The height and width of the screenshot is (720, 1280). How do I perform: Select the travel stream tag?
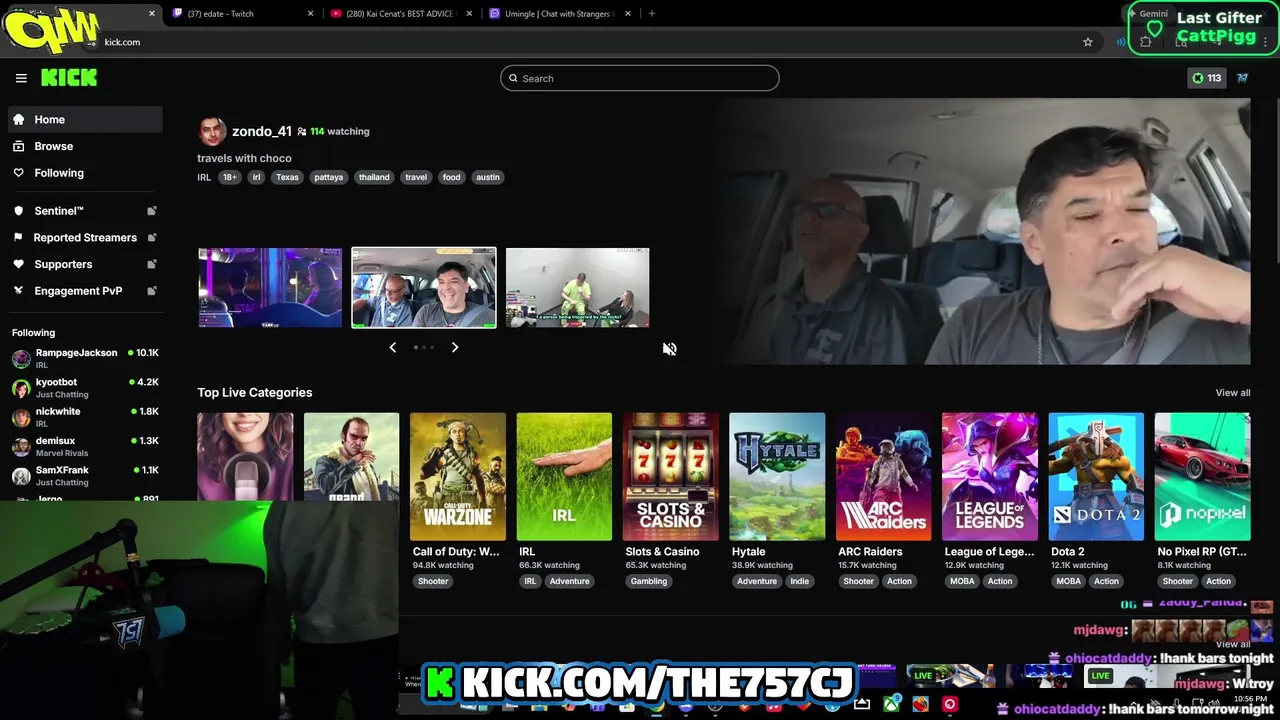[x=416, y=177]
